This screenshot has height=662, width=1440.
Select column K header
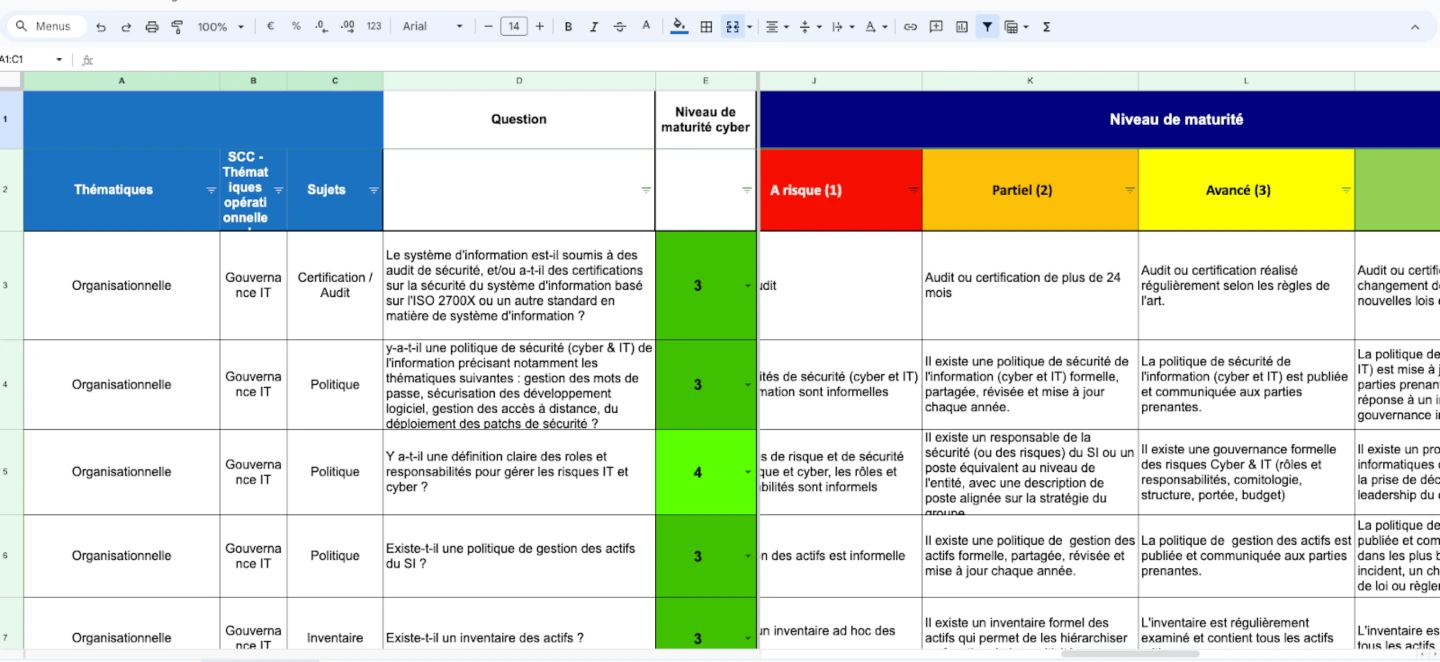[1030, 81]
